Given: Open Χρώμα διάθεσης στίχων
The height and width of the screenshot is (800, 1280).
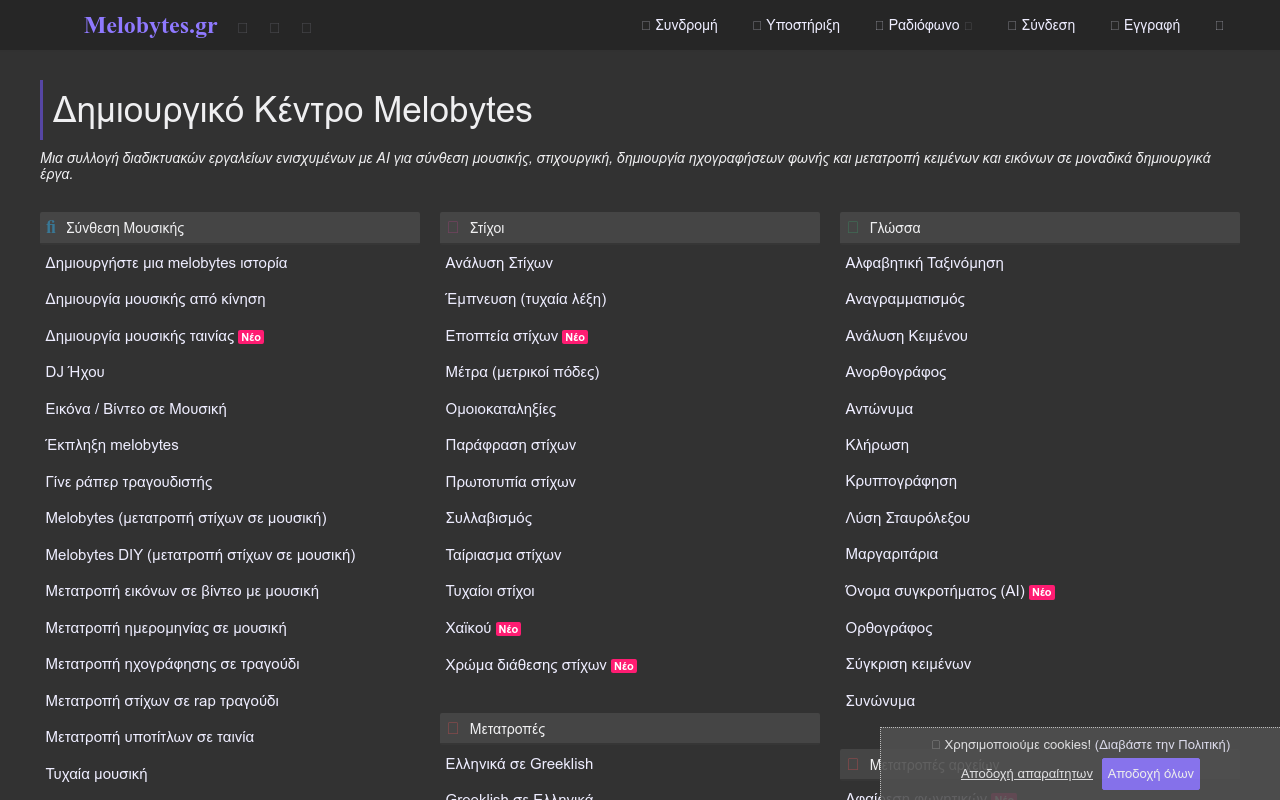Looking at the screenshot, I should (x=526, y=664).
